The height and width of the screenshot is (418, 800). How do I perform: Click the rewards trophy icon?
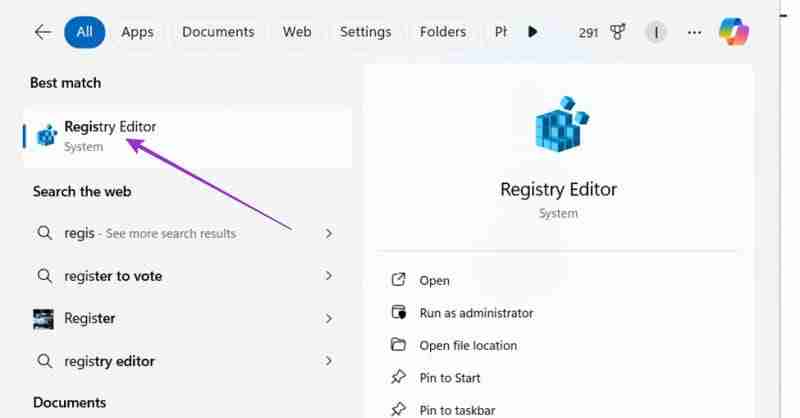pyautogui.click(x=617, y=32)
